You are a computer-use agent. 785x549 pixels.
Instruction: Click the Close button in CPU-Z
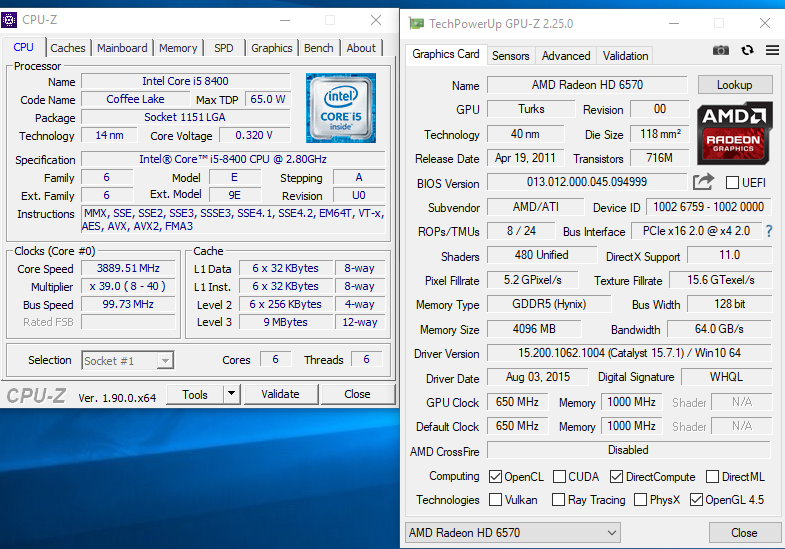[x=357, y=394]
